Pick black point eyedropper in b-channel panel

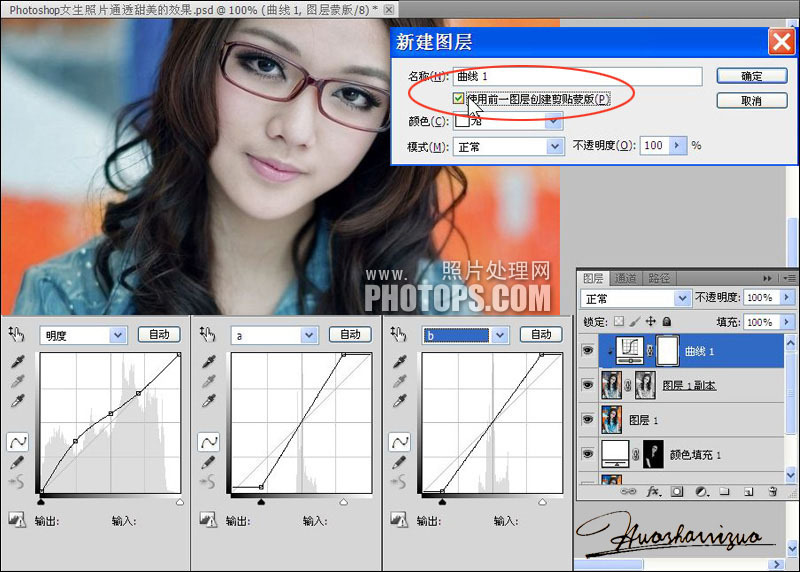click(x=399, y=362)
